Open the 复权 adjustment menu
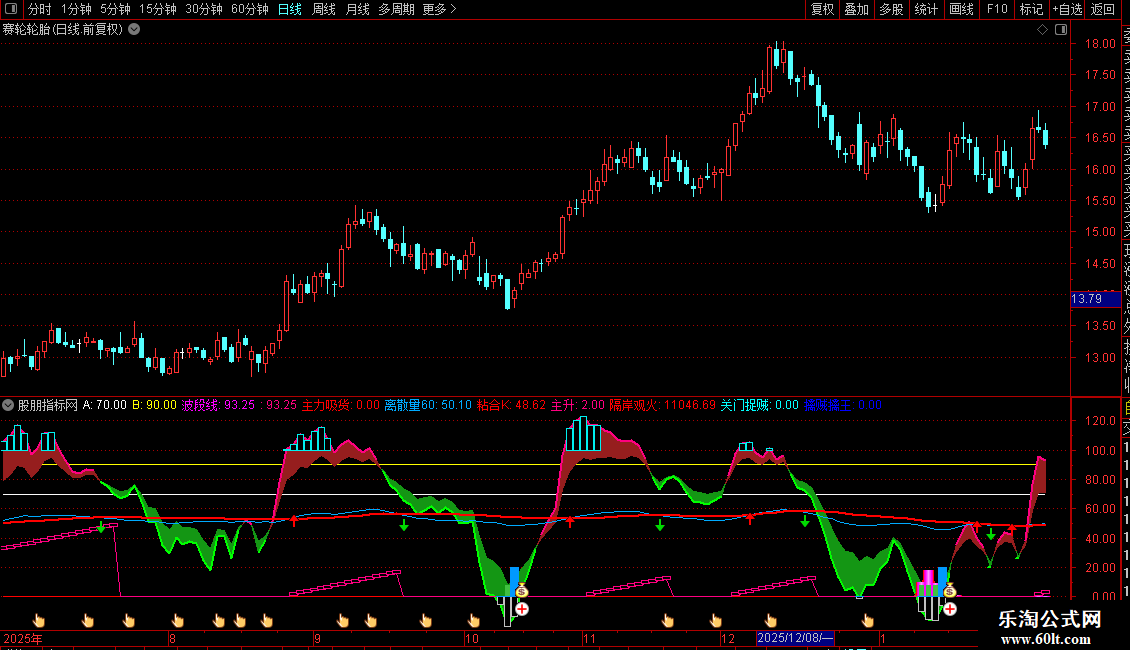 pos(822,9)
